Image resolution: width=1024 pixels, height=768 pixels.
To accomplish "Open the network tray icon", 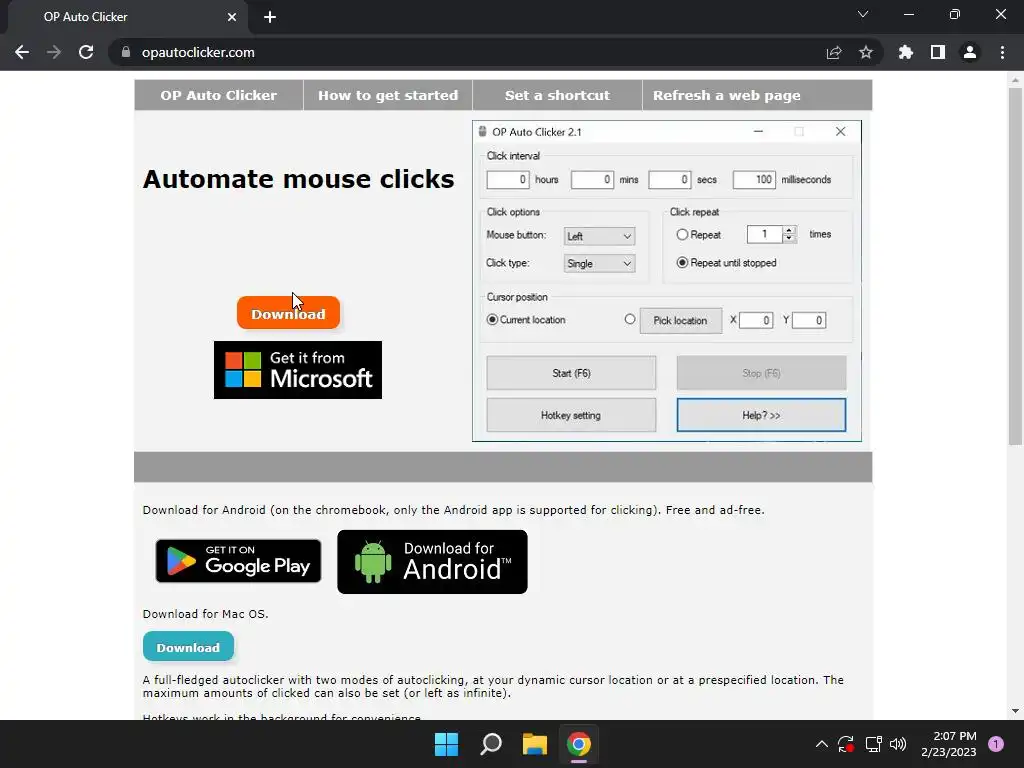I will (x=873, y=744).
